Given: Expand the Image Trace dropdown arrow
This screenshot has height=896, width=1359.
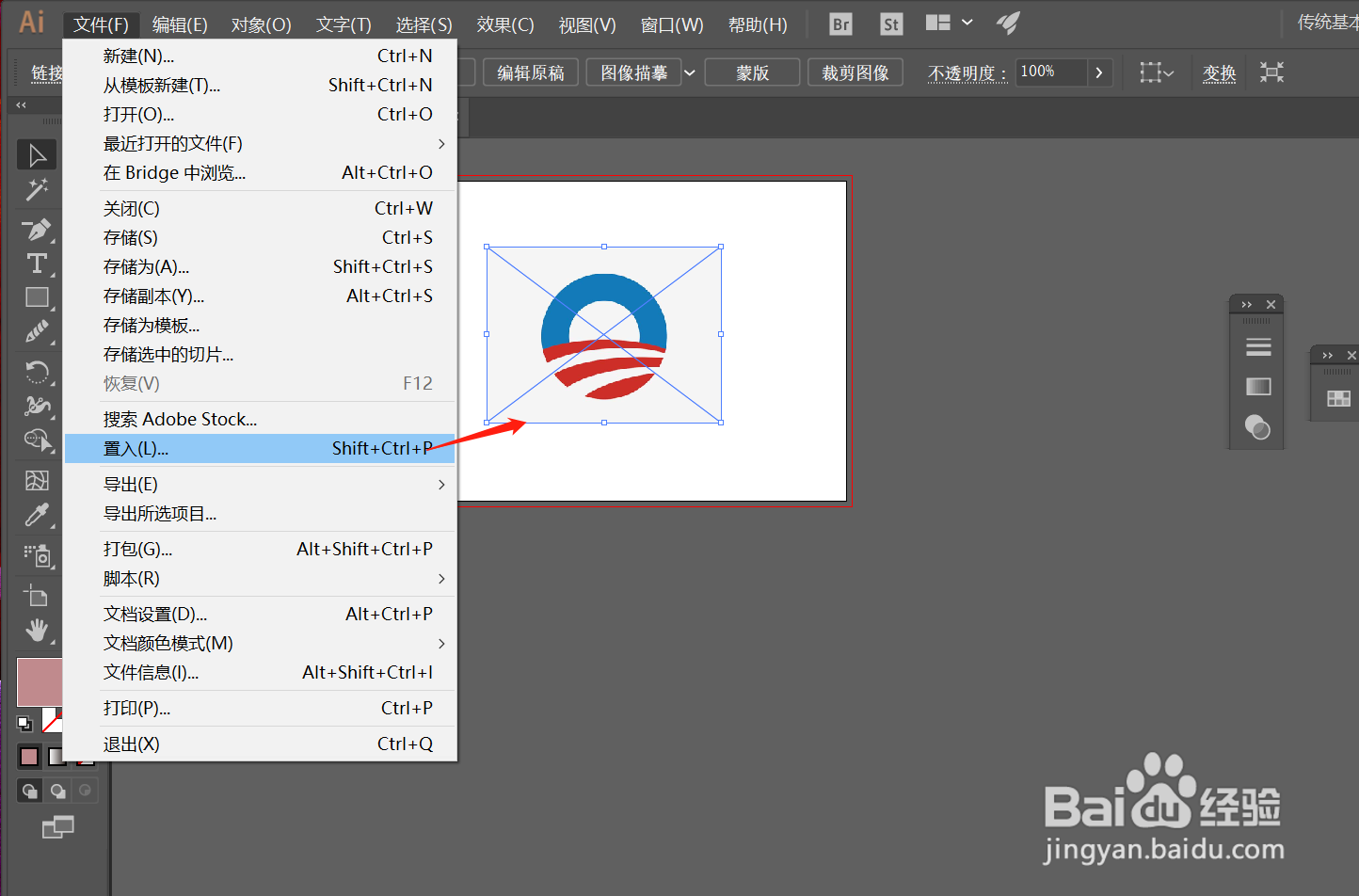Looking at the screenshot, I should (689, 72).
